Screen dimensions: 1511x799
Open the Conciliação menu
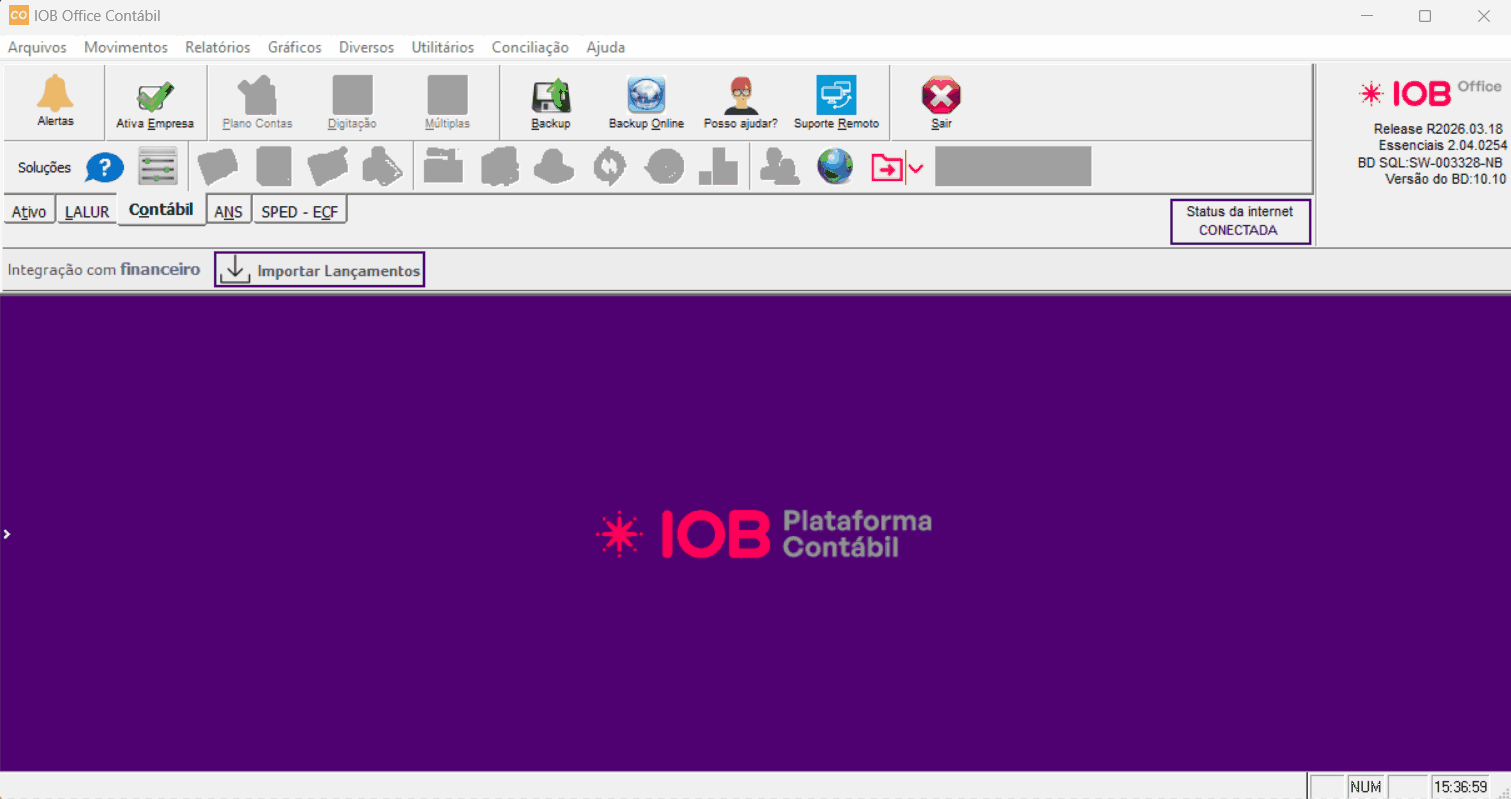[x=530, y=47]
